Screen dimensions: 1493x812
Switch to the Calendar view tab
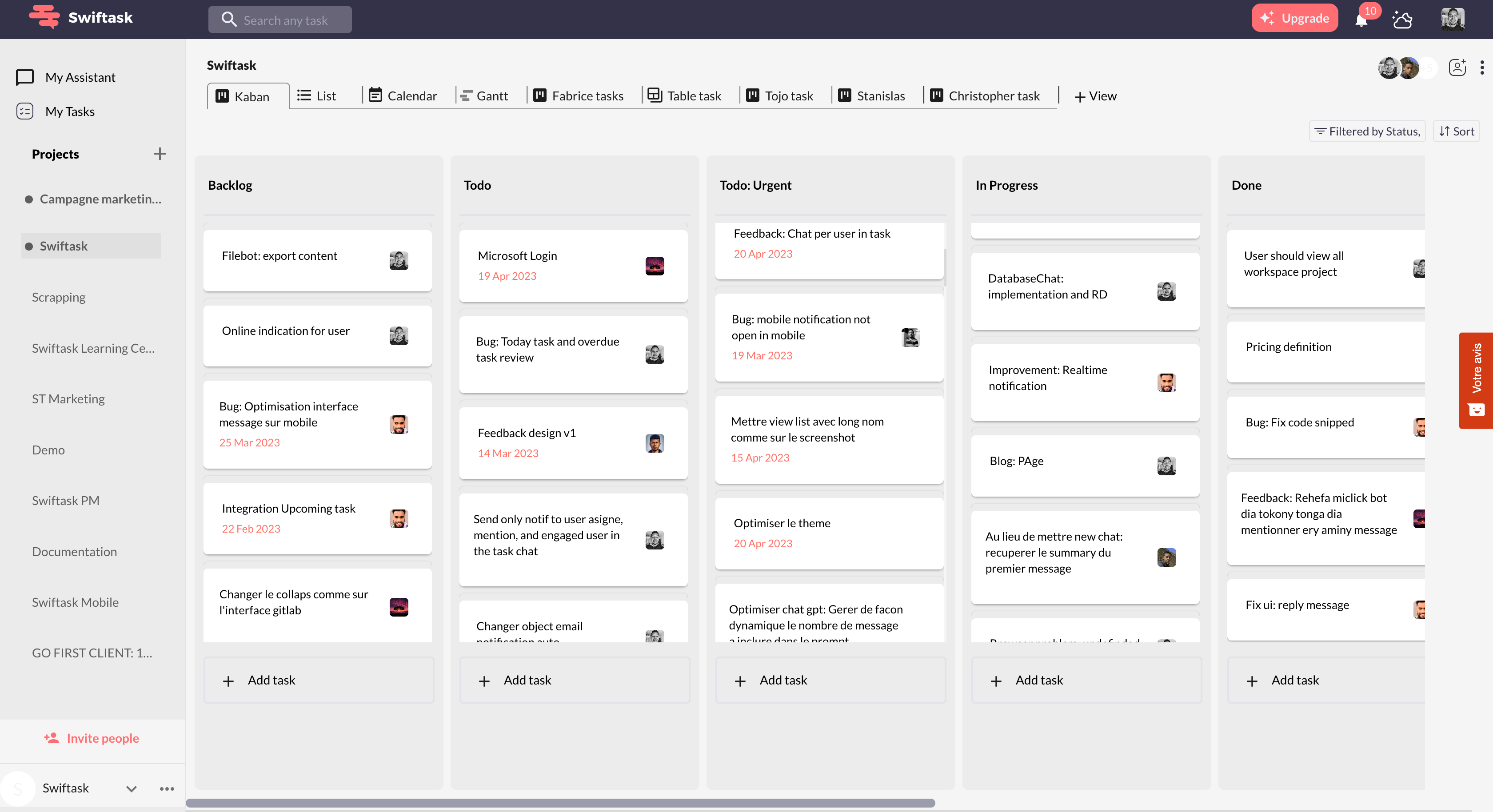tap(403, 96)
